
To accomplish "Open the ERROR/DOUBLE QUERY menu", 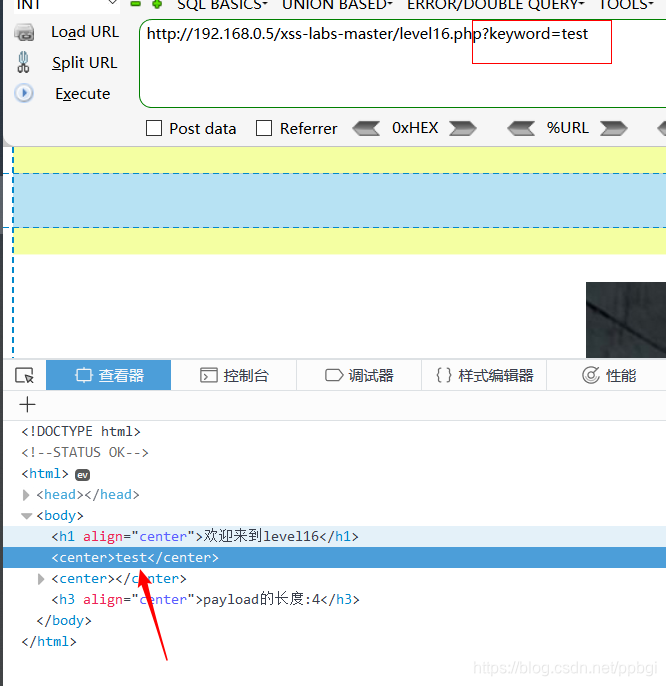I will [x=496, y=5].
